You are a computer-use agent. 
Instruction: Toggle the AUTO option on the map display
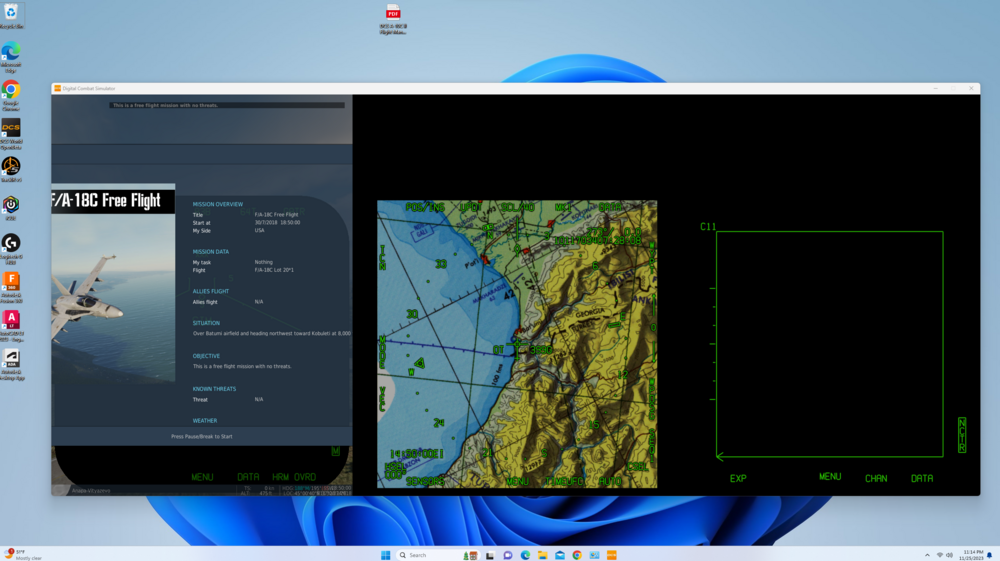pos(610,482)
